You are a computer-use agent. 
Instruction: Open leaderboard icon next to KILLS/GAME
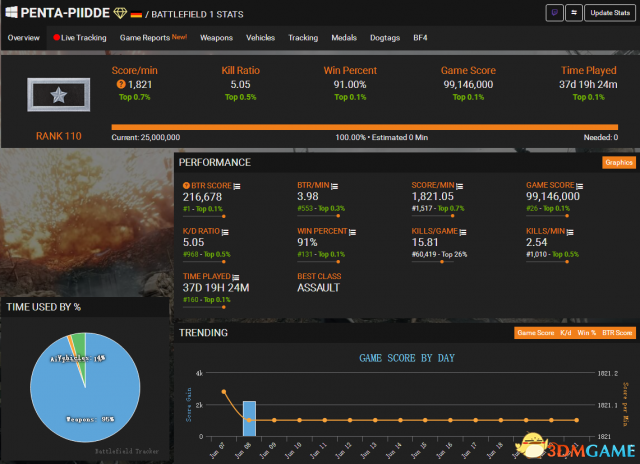tap(463, 232)
